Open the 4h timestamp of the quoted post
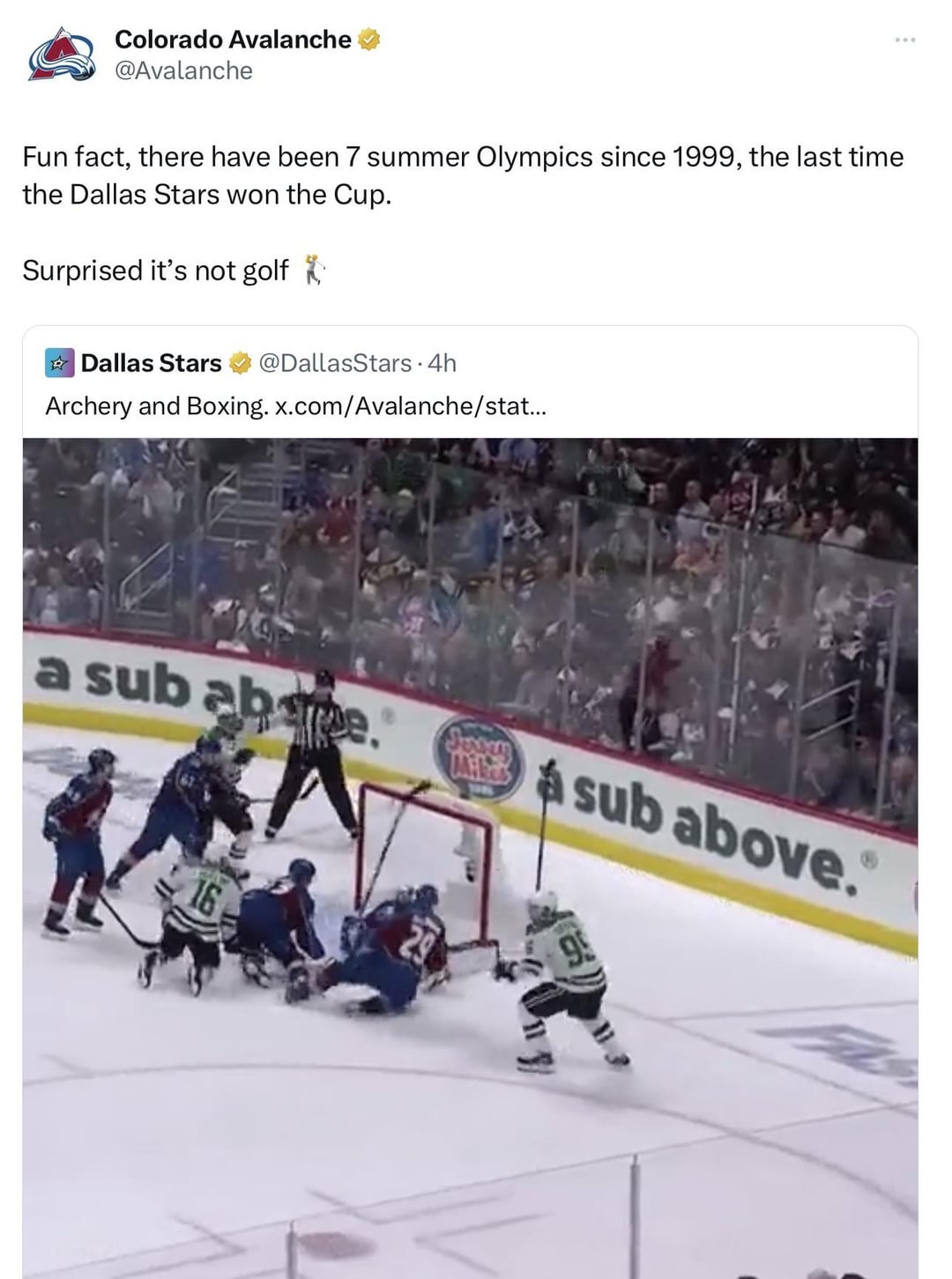This screenshot has height=1279, width=952. click(x=442, y=363)
